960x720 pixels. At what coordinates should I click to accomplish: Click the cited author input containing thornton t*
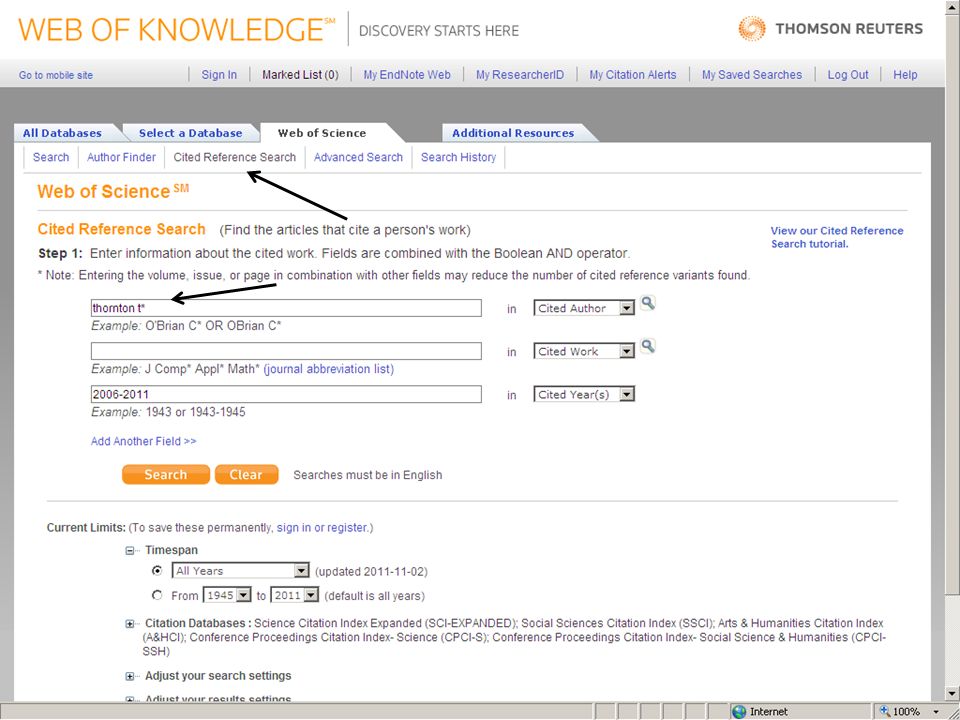tap(286, 308)
